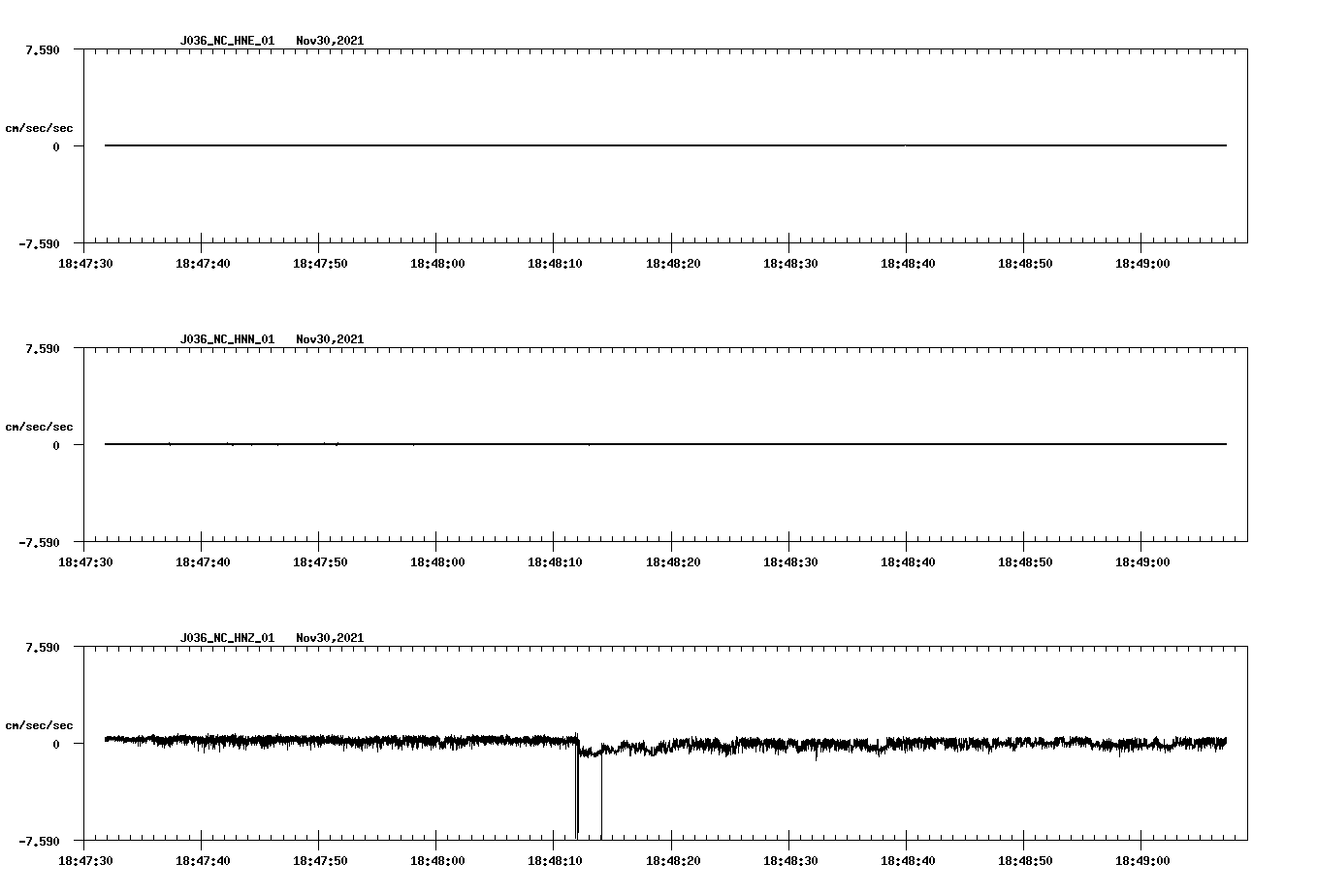
Task: Select the 18:48:50 time label under the HNN plot
Action: (x=1024, y=561)
